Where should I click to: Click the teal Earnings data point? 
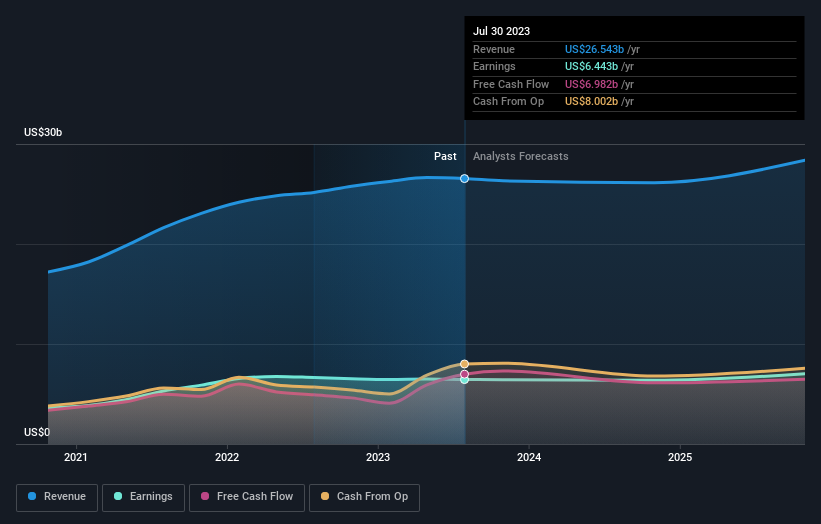coord(464,380)
